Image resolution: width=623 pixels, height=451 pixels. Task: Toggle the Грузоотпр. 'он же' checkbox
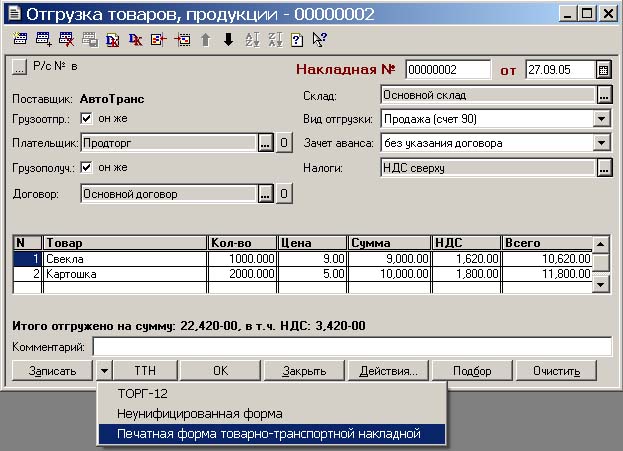pyautogui.click(x=86, y=118)
